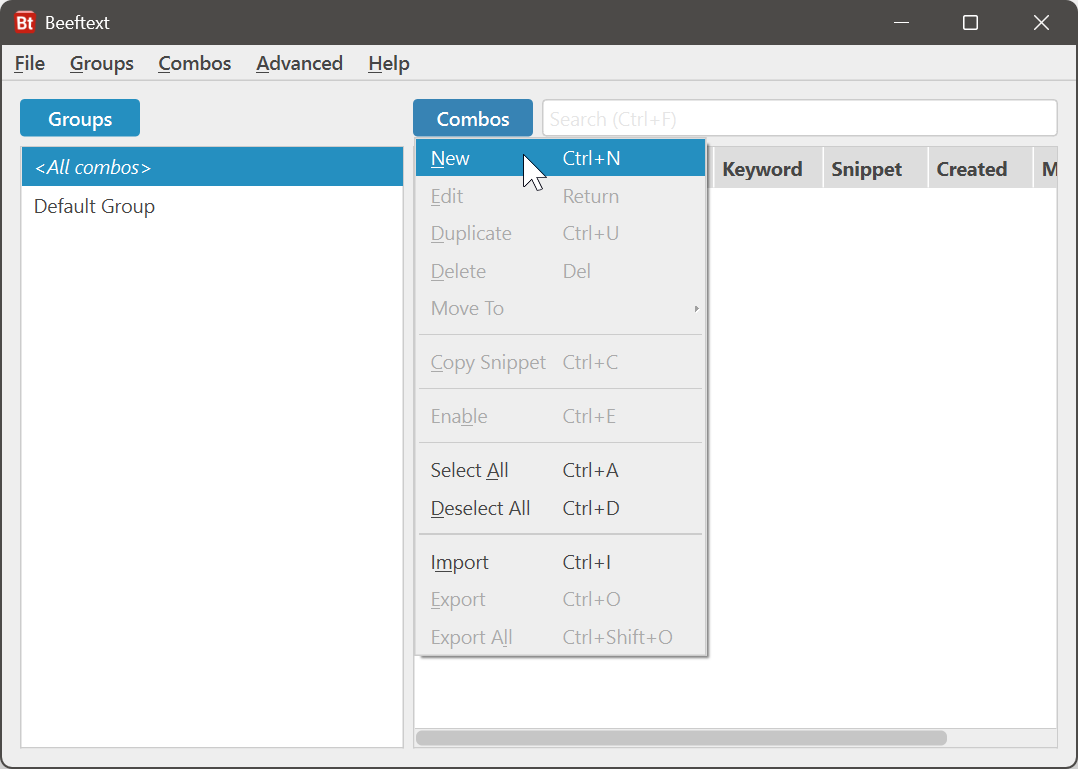Choose Edit in the Combos dropdown
Image resolution: width=1078 pixels, height=769 pixels.
point(561,196)
